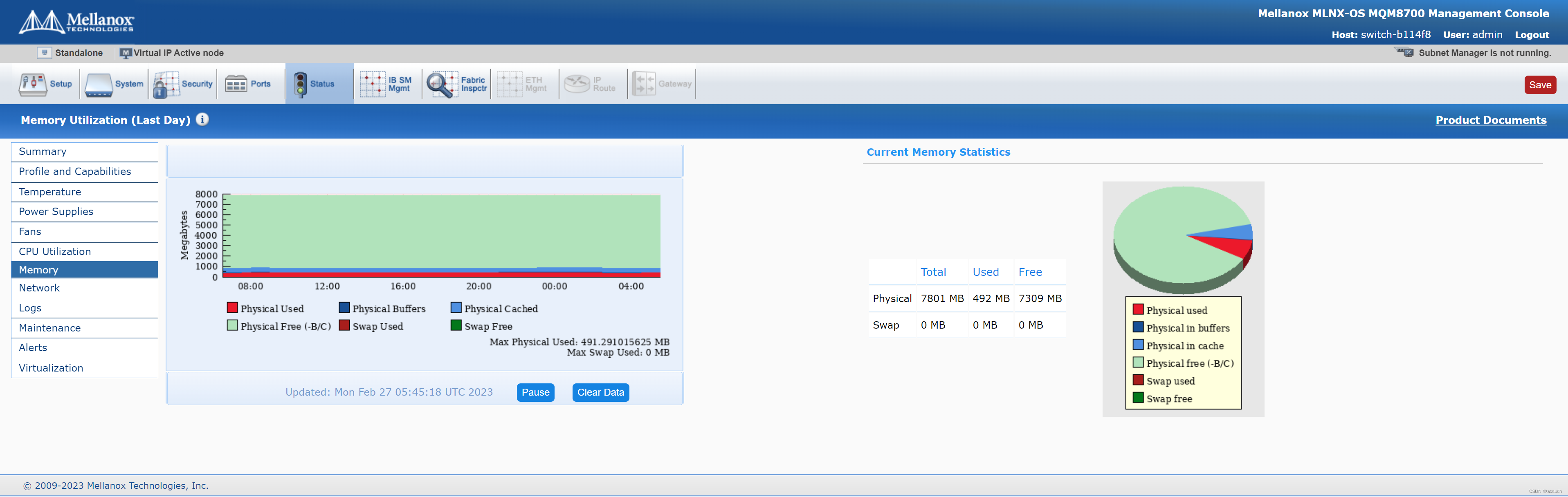Click the info icon beside Memory Utilization
Image resolution: width=1568 pixels, height=497 pixels.
(202, 120)
